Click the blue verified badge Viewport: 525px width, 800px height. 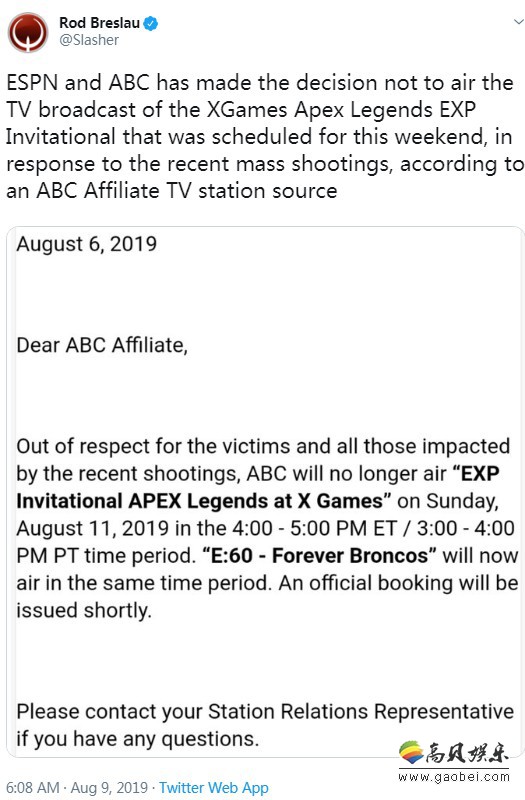[x=151, y=23]
